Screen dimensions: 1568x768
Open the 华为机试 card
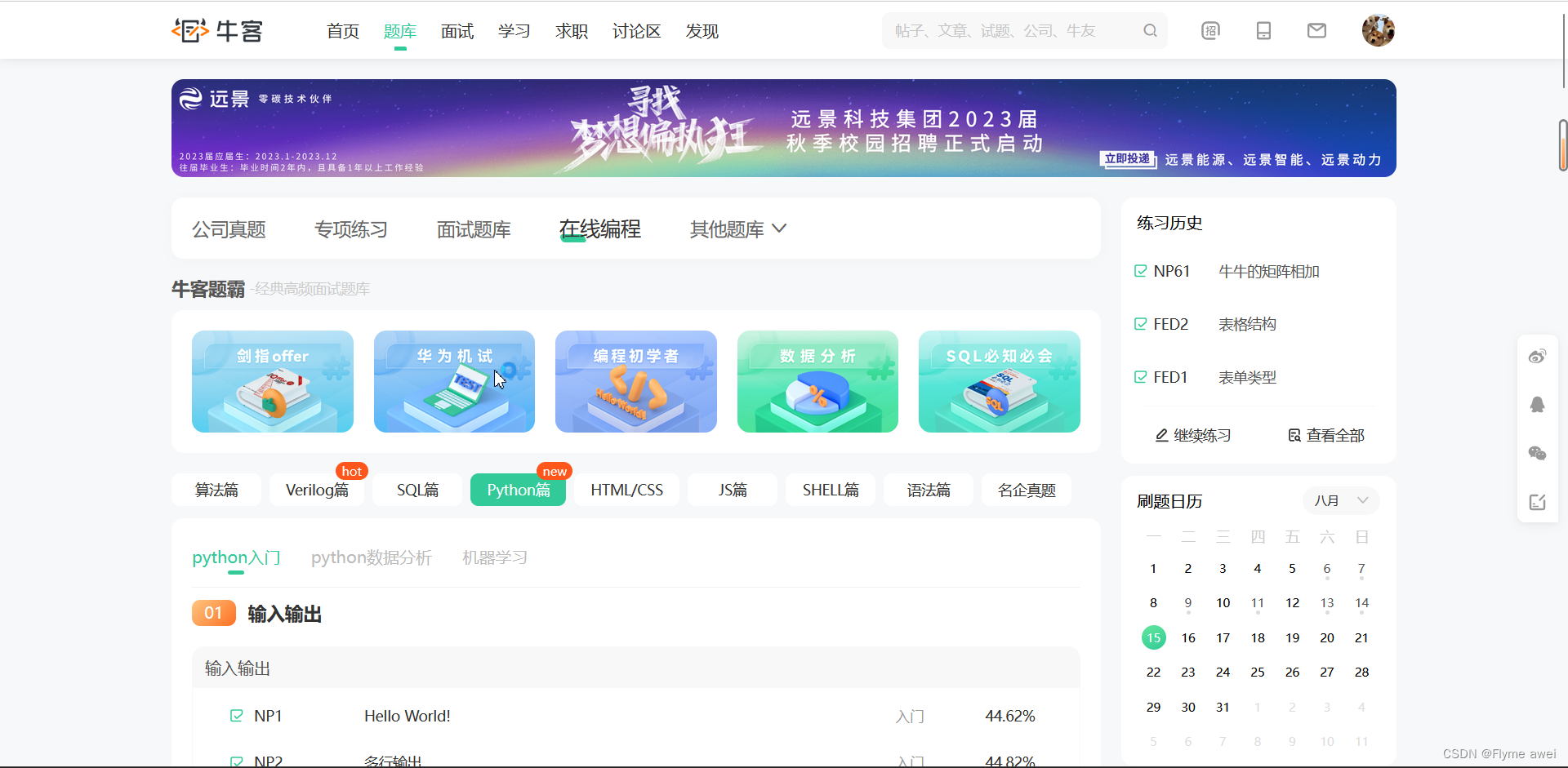click(454, 381)
